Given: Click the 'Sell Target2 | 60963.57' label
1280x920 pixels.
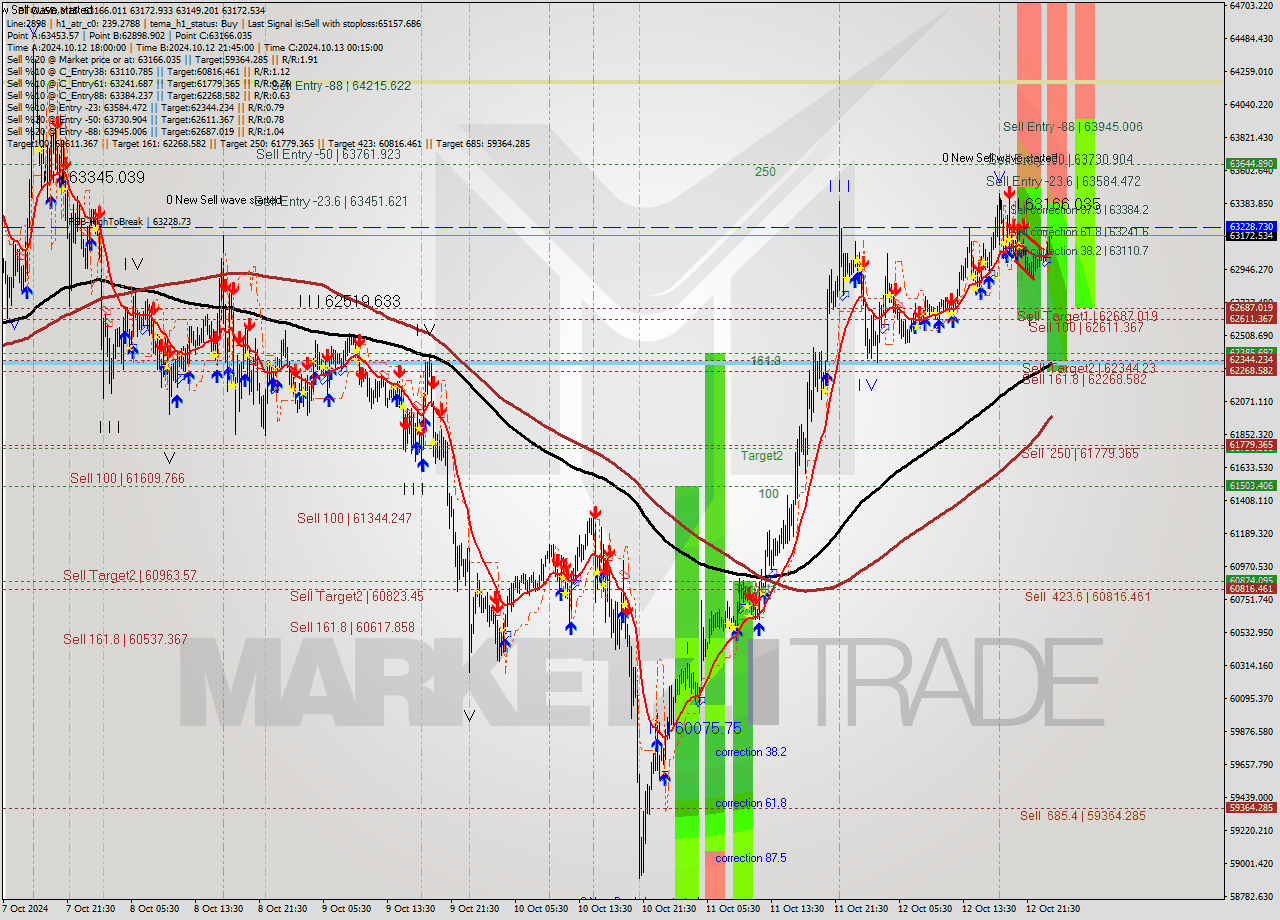Looking at the screenshot, I should (130, 575).
